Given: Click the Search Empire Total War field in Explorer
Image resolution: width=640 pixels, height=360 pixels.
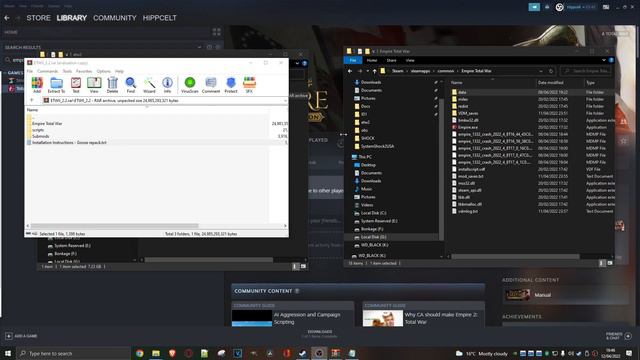Looking at the screenshot, I should [587, 71].
